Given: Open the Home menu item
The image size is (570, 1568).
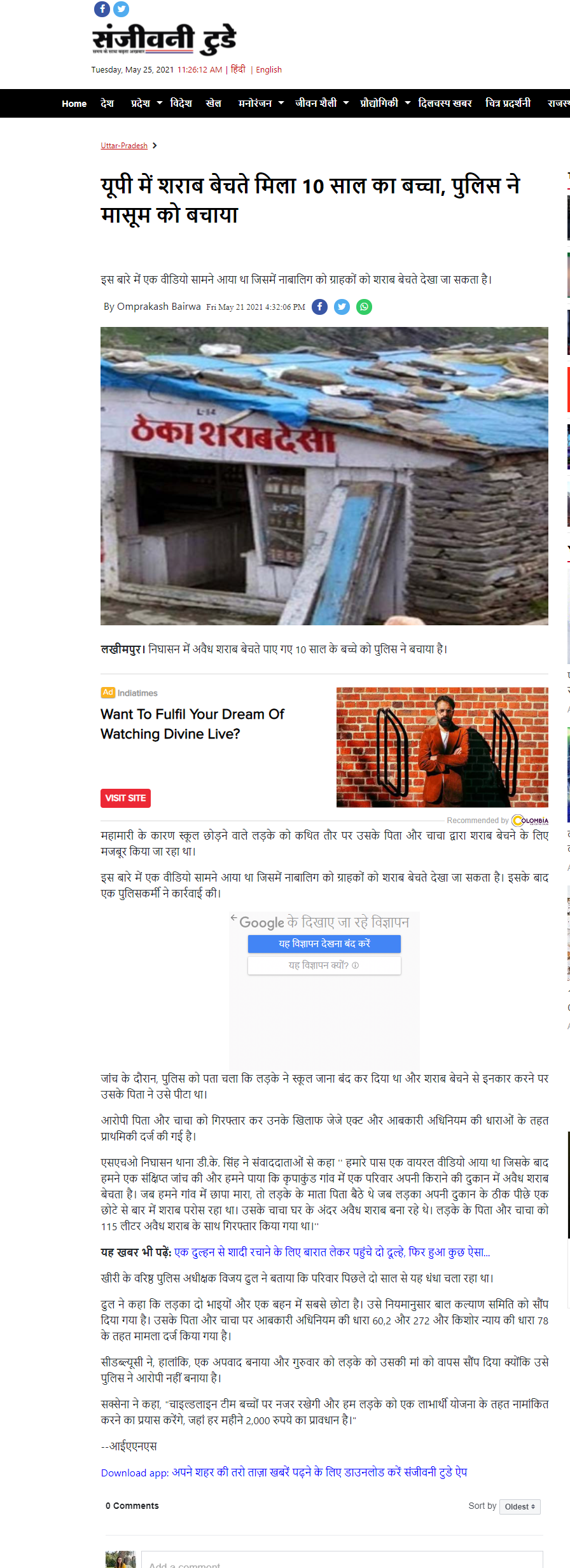Looking at the screenshot, I should (x=74, y=104).
